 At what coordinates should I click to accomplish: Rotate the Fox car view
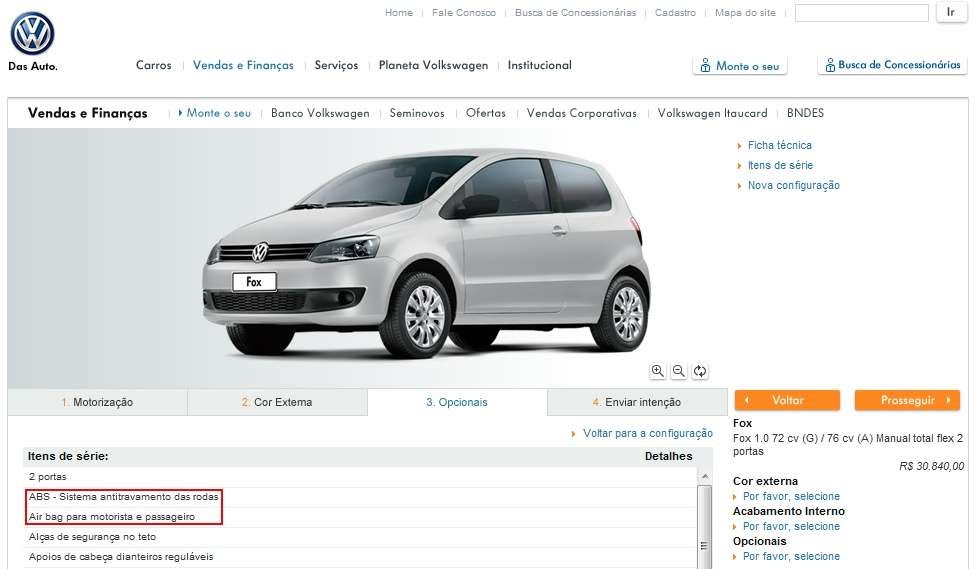tap(700, 371)
